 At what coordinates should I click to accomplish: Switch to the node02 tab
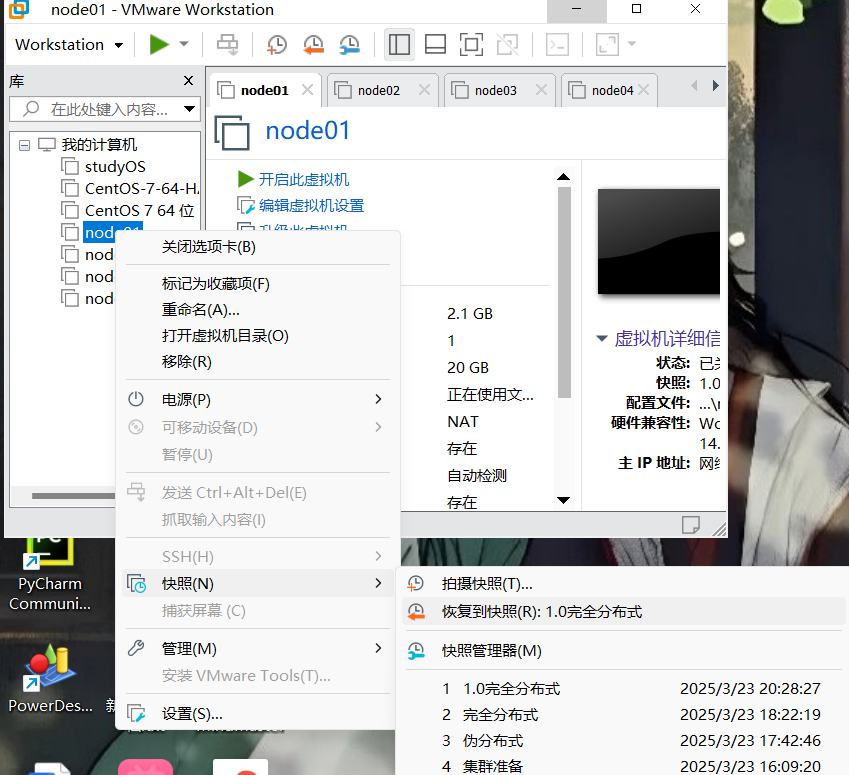point(378,90)
